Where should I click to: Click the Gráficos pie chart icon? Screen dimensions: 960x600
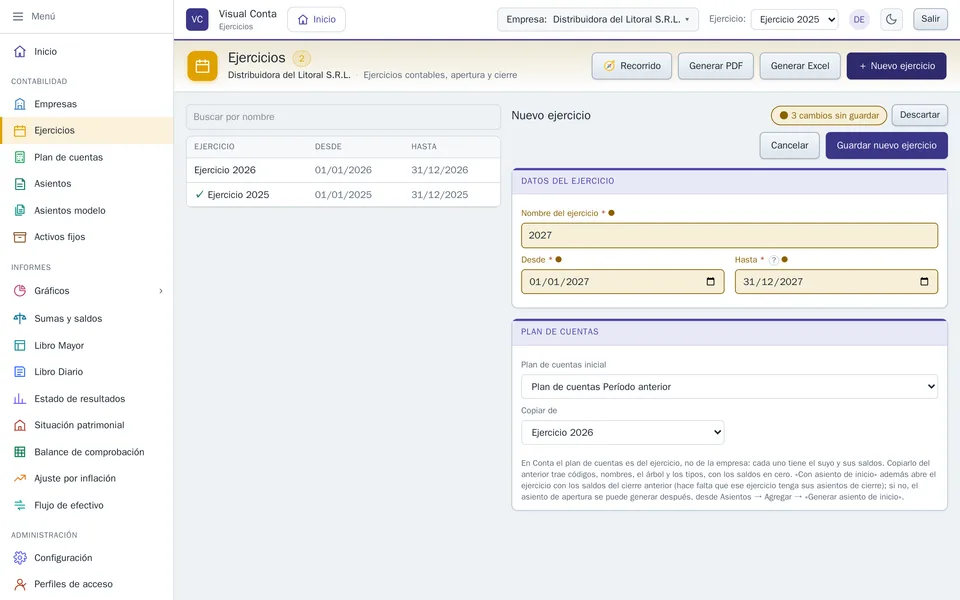(20, 291)
